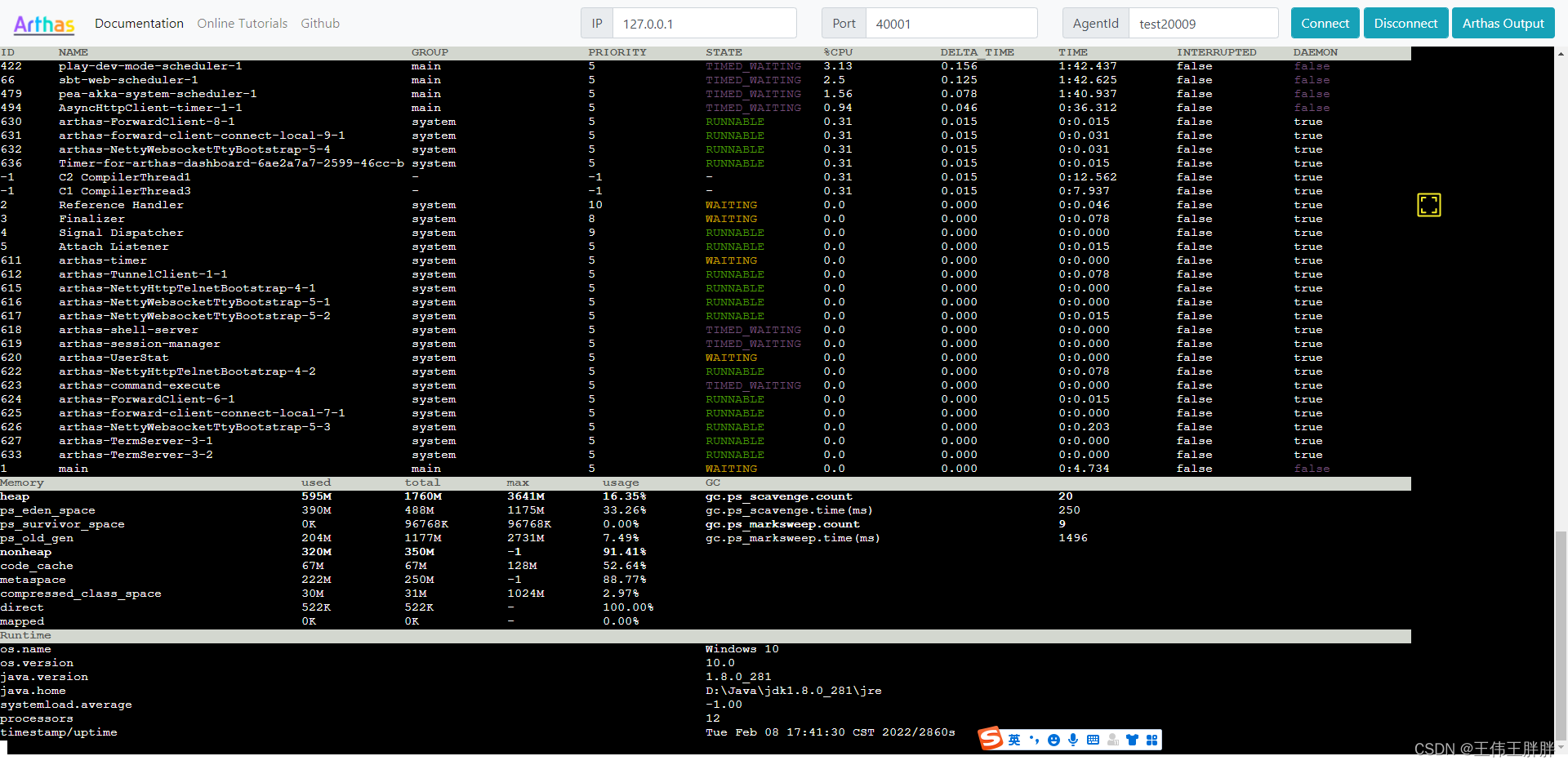1568x765 pixels.
Task: Open the Sogou user account icon
Action: tap(1112, 740)
